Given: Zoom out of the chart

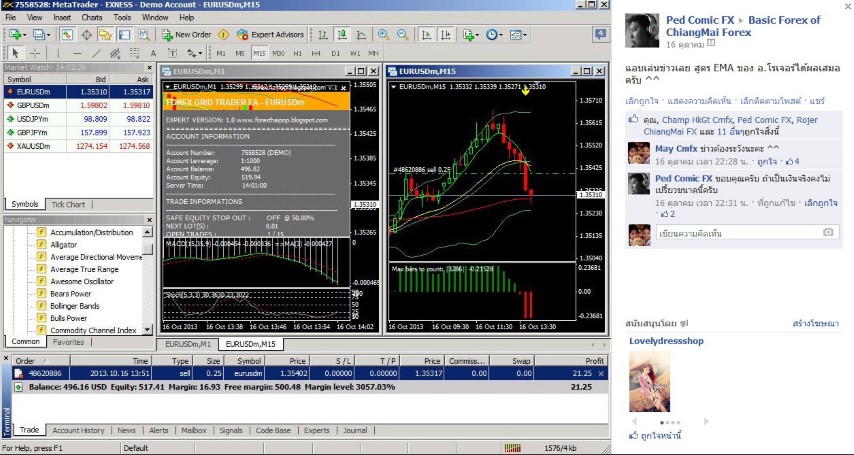Looking at the screenshot, I should (x=402, y=34).
